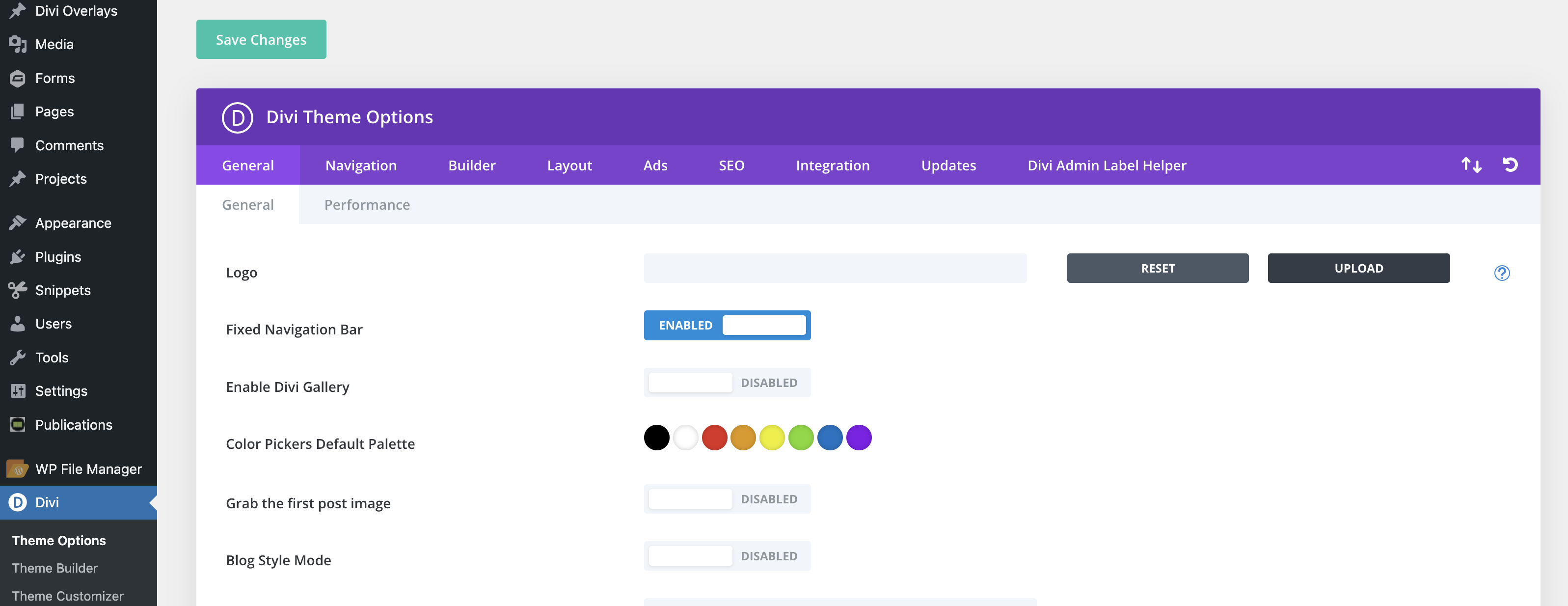Switch to the Performance tab
The height and width of the screenshot is (606, 1568).
(366, 205)
